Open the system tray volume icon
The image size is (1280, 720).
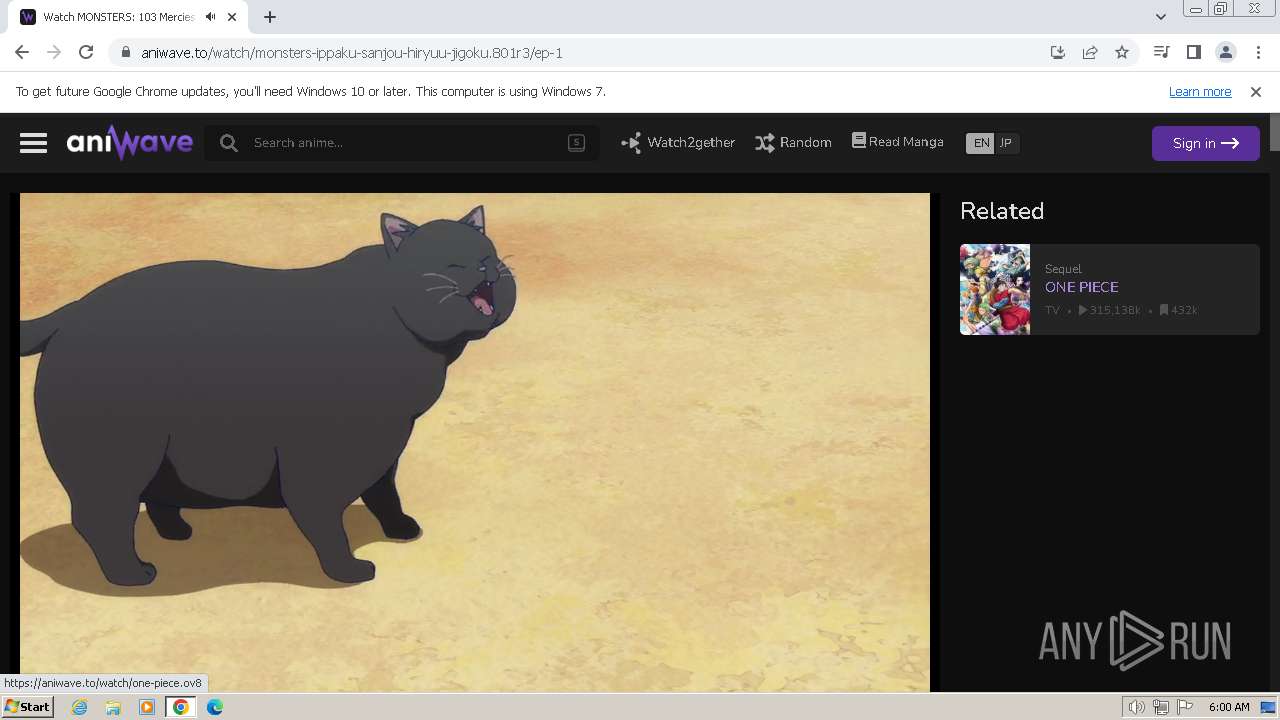[1137, 707]
